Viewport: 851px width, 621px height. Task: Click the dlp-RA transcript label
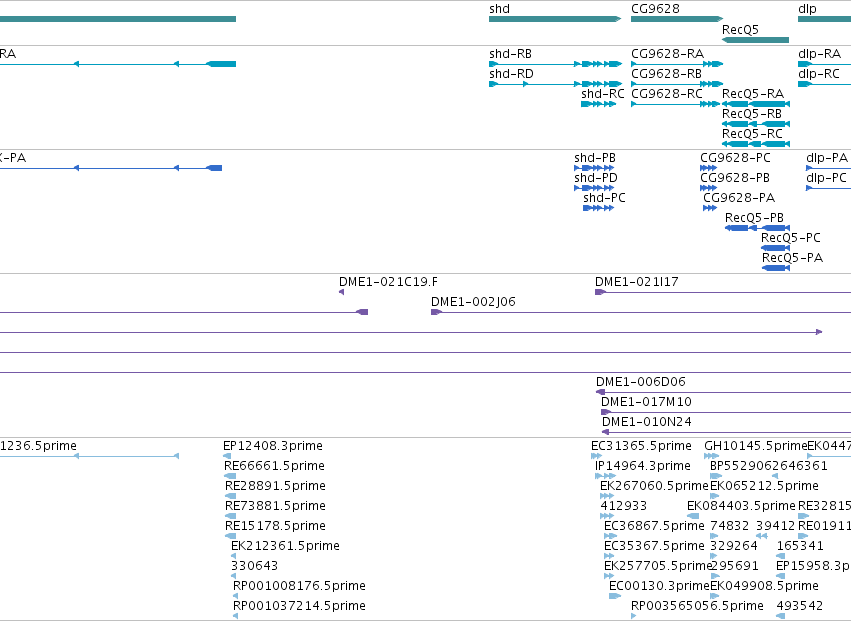[x=820, y=54]
